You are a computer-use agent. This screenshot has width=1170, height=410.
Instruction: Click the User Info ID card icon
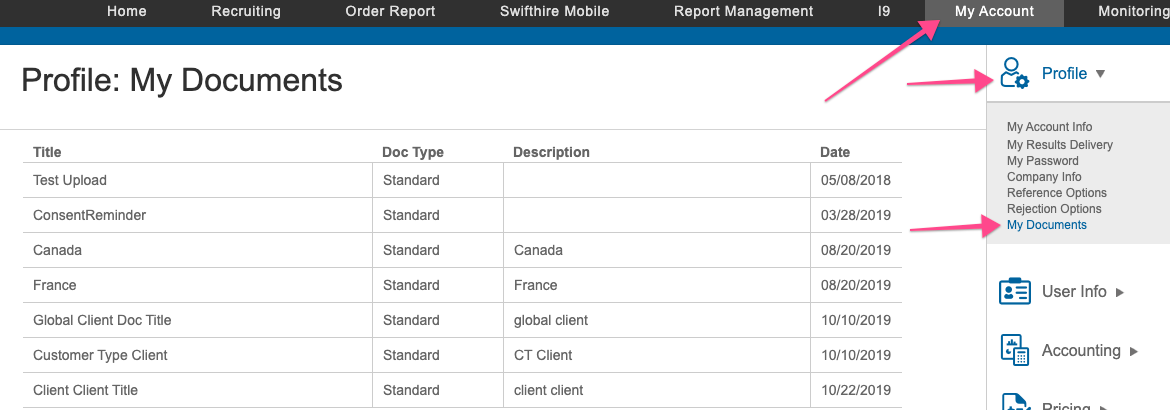1014,291
